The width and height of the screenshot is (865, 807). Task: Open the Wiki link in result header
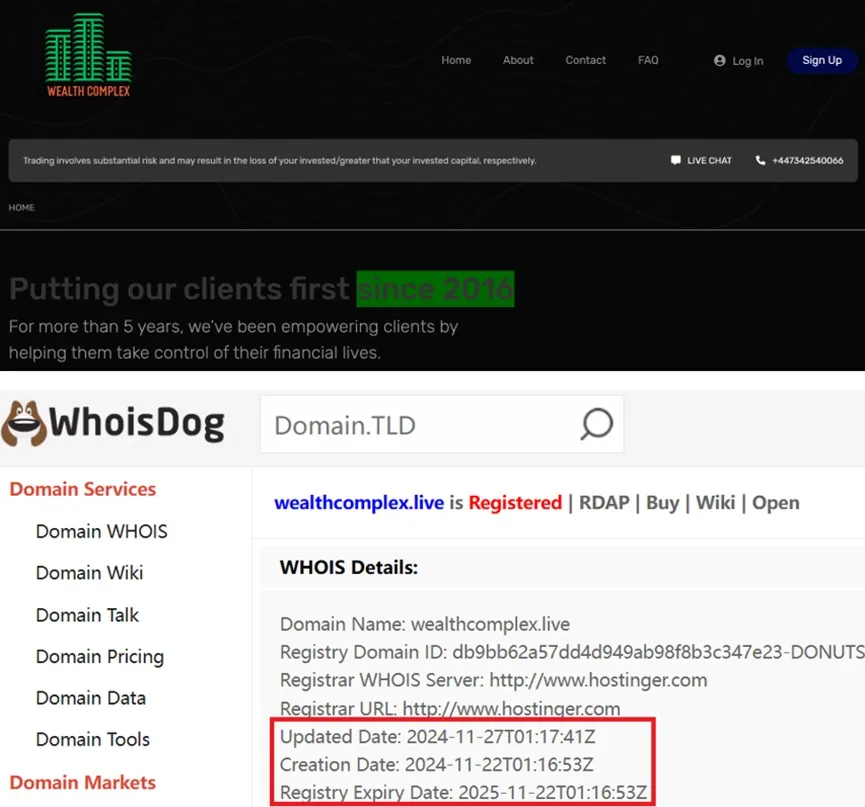(716, 503)
